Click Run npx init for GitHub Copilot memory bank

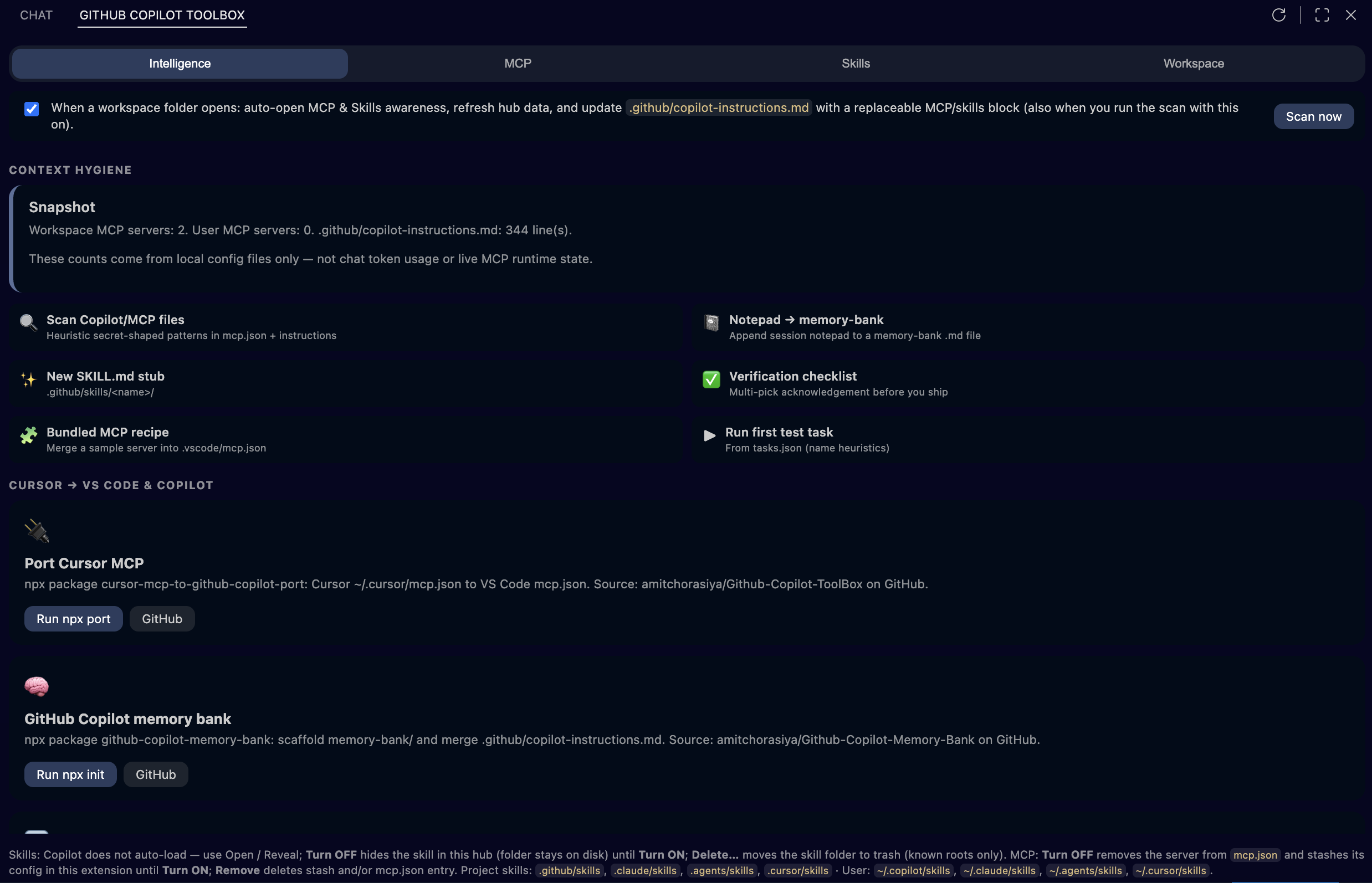(x=70, y=774)
